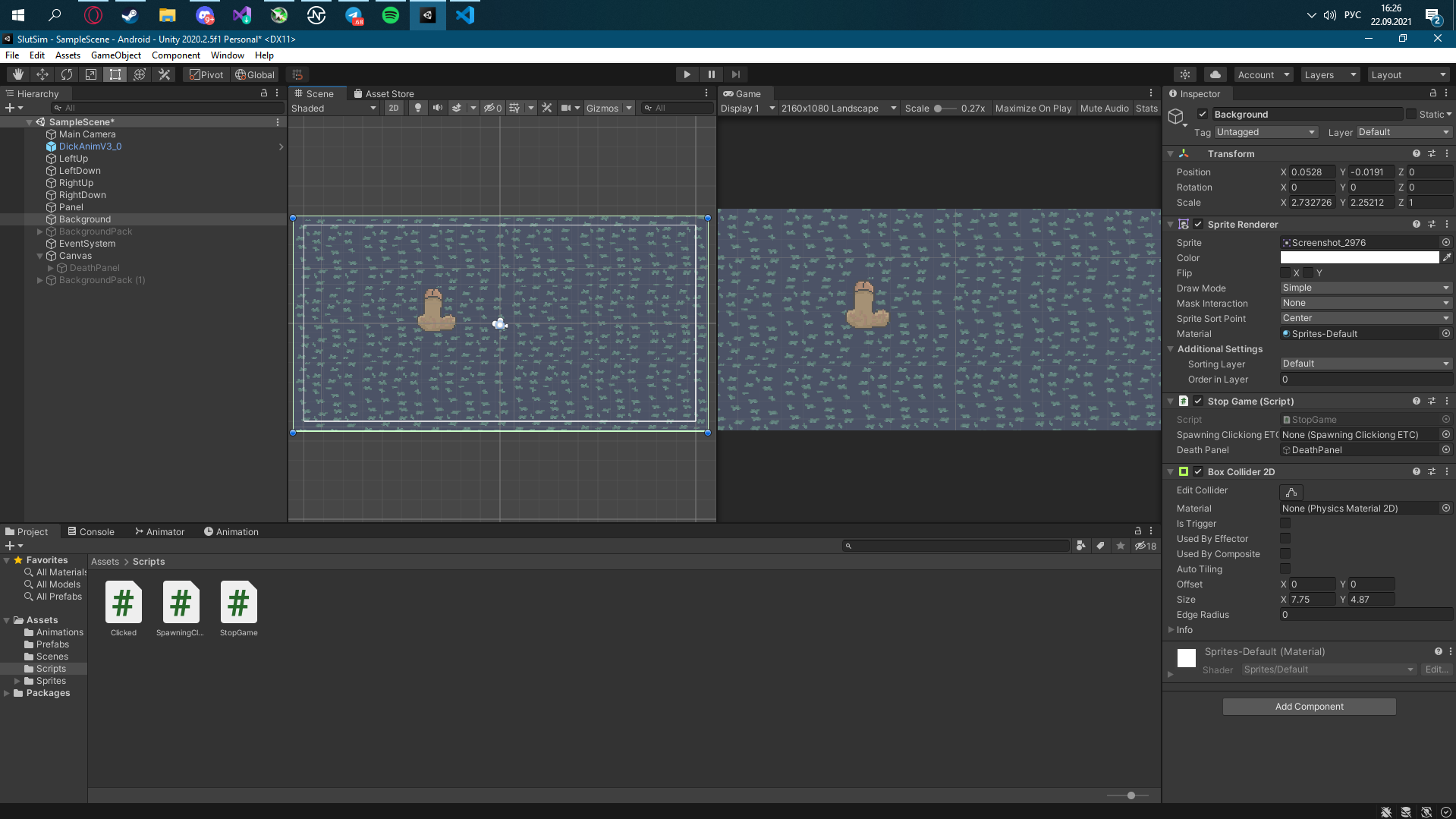Select the Move tool
The width and height of the screenshot is (1456, 819).
42,74
